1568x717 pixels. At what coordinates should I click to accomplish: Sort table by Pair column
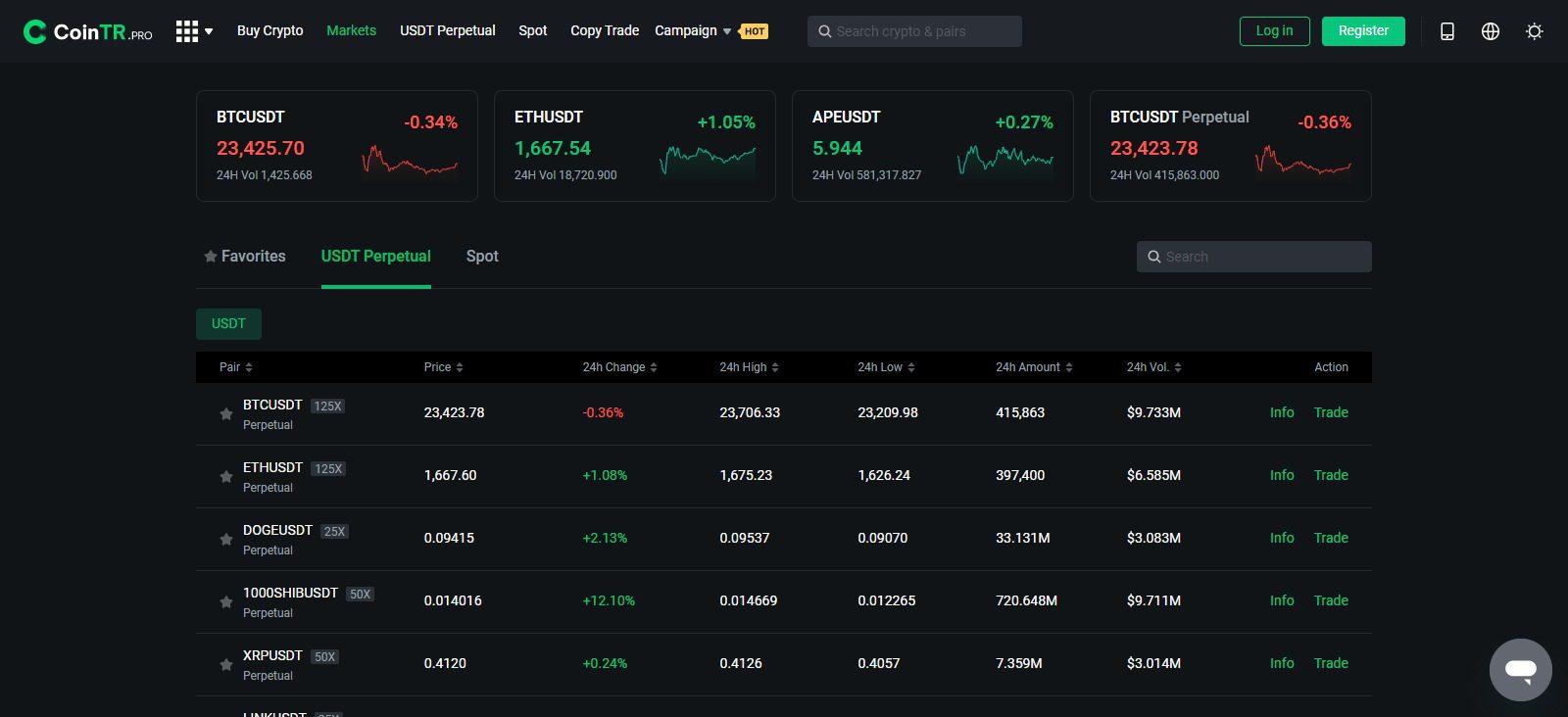(236, 367)
